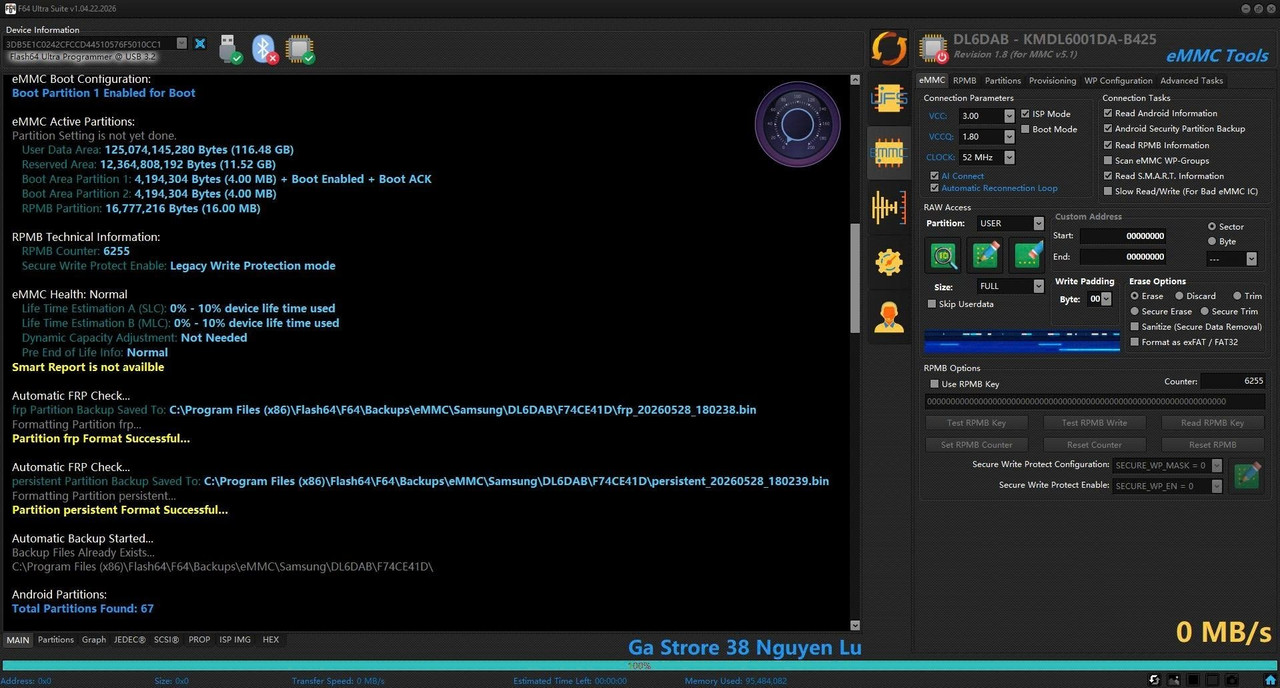Open the JEDEC log tab
Screen dimensions: 1280x688
coord(129,640)
